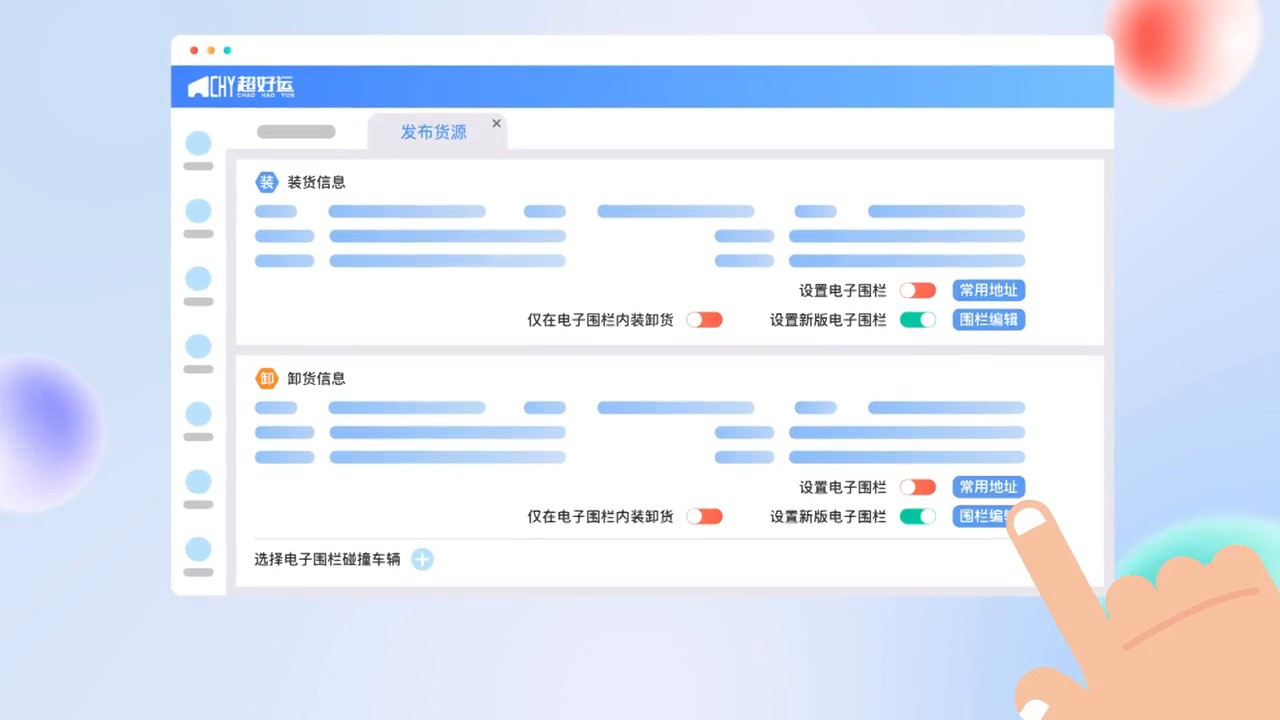
Task: Enable 设置电子围栏 toggle in 卸货信息 section
Action: tap(917, 487)
